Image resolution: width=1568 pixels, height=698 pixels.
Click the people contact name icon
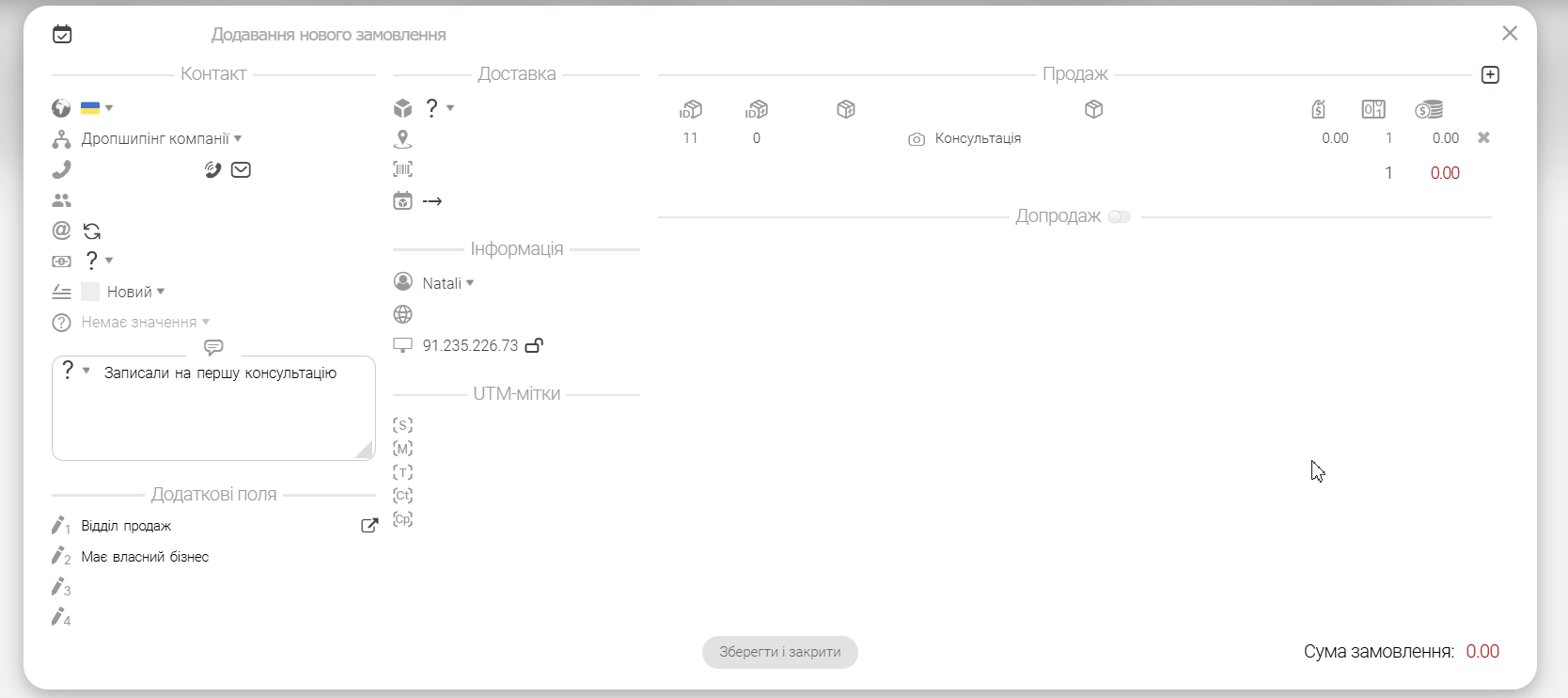tap(61, 200)
